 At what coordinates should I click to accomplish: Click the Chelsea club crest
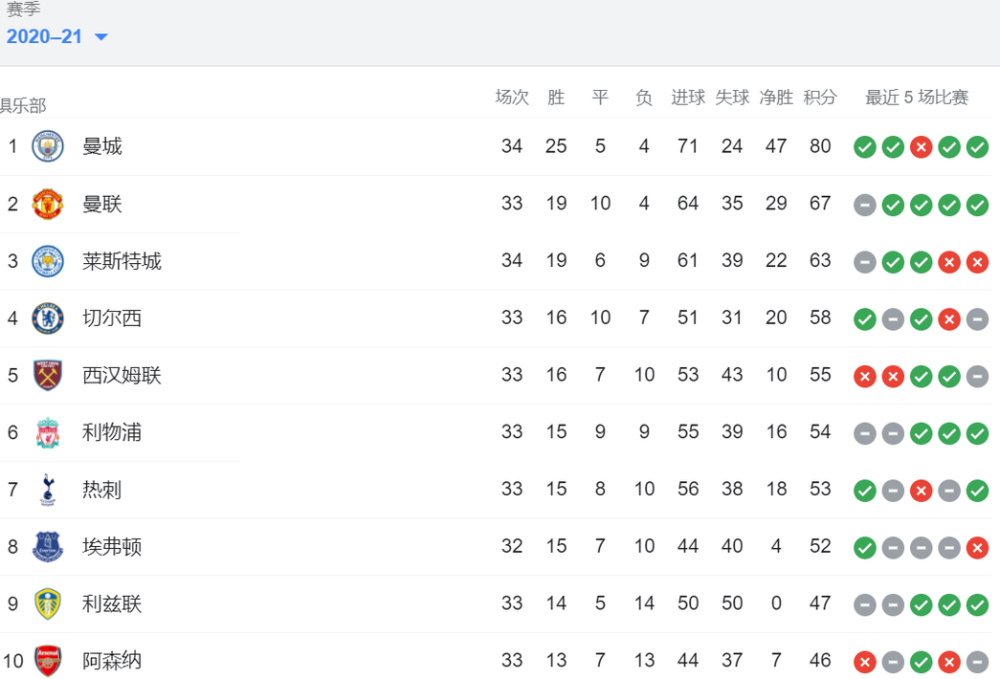point(48,318)
